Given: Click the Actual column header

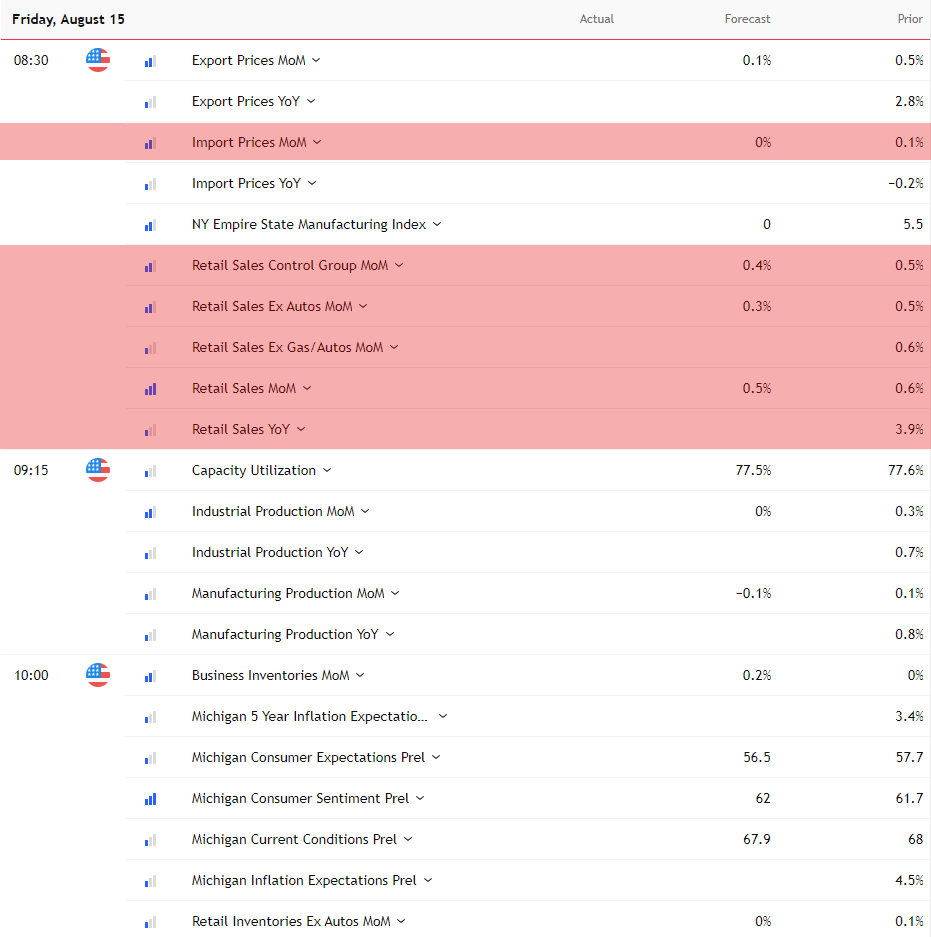Looking at the screenshot, I should point(596,19).
